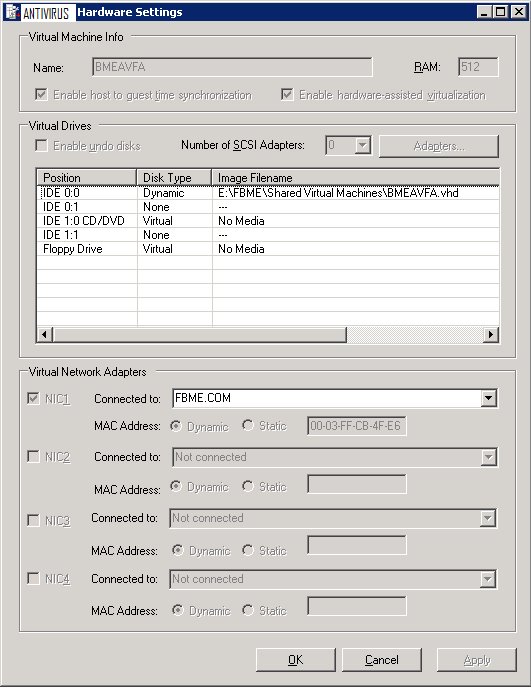Enable the NIC2 checkbox
Viewport: 531px width, 689px height.
pos(33,457)
